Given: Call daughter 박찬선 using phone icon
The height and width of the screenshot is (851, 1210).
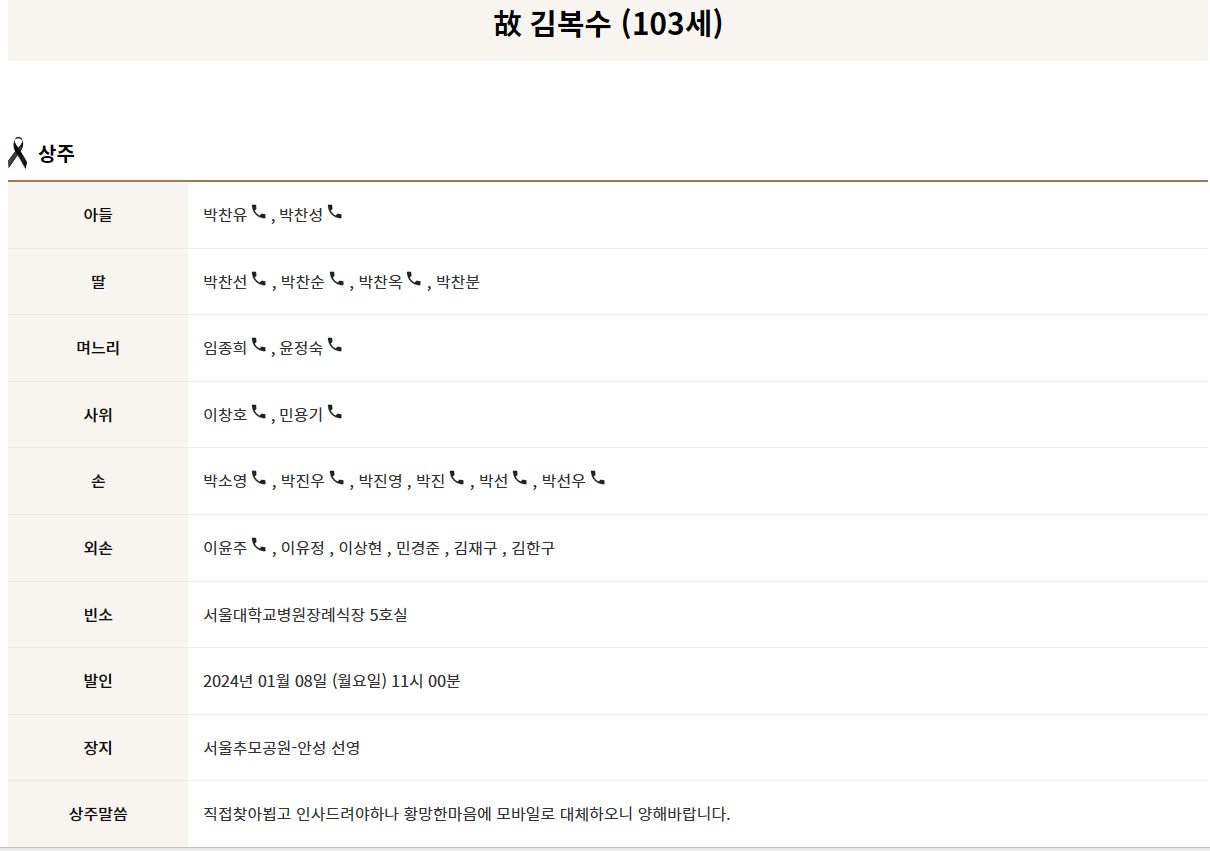Looking at the screenshot, I should (259, 279).
